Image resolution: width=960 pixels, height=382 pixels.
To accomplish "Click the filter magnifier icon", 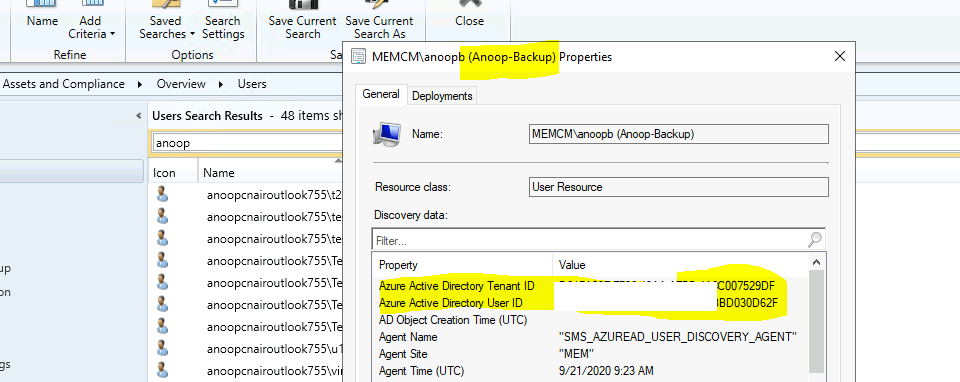I will 816,239.
